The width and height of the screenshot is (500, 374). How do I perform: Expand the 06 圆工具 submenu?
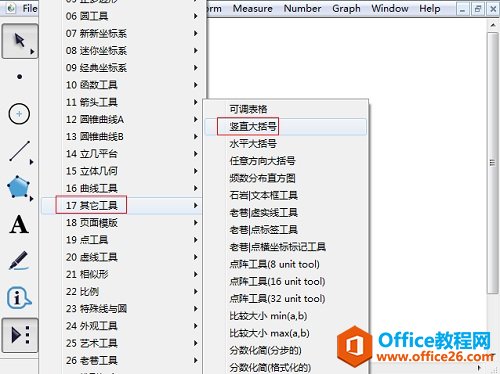click(x=121, y=16)
